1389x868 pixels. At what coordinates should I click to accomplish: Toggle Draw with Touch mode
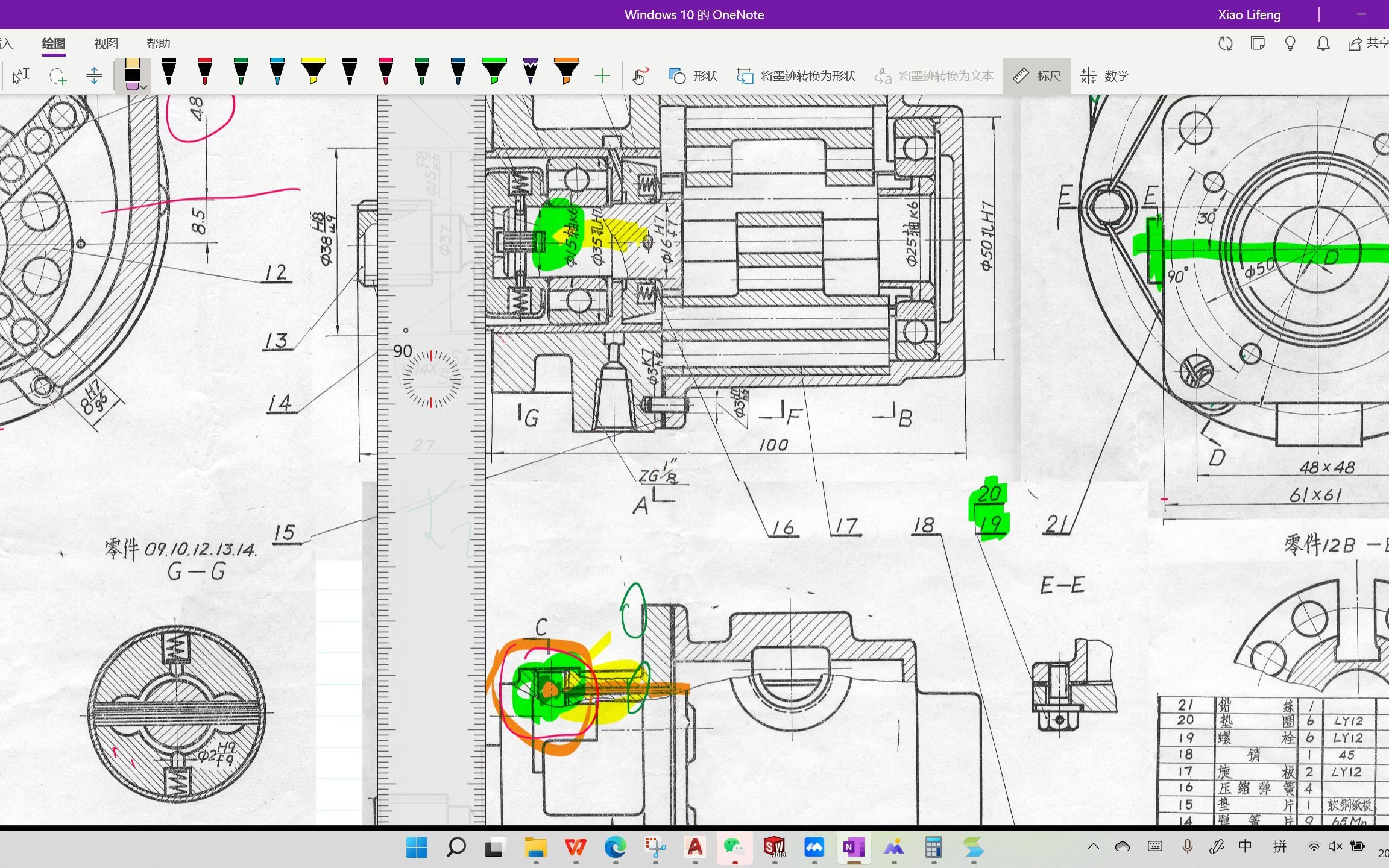click(x=640, y=76)
